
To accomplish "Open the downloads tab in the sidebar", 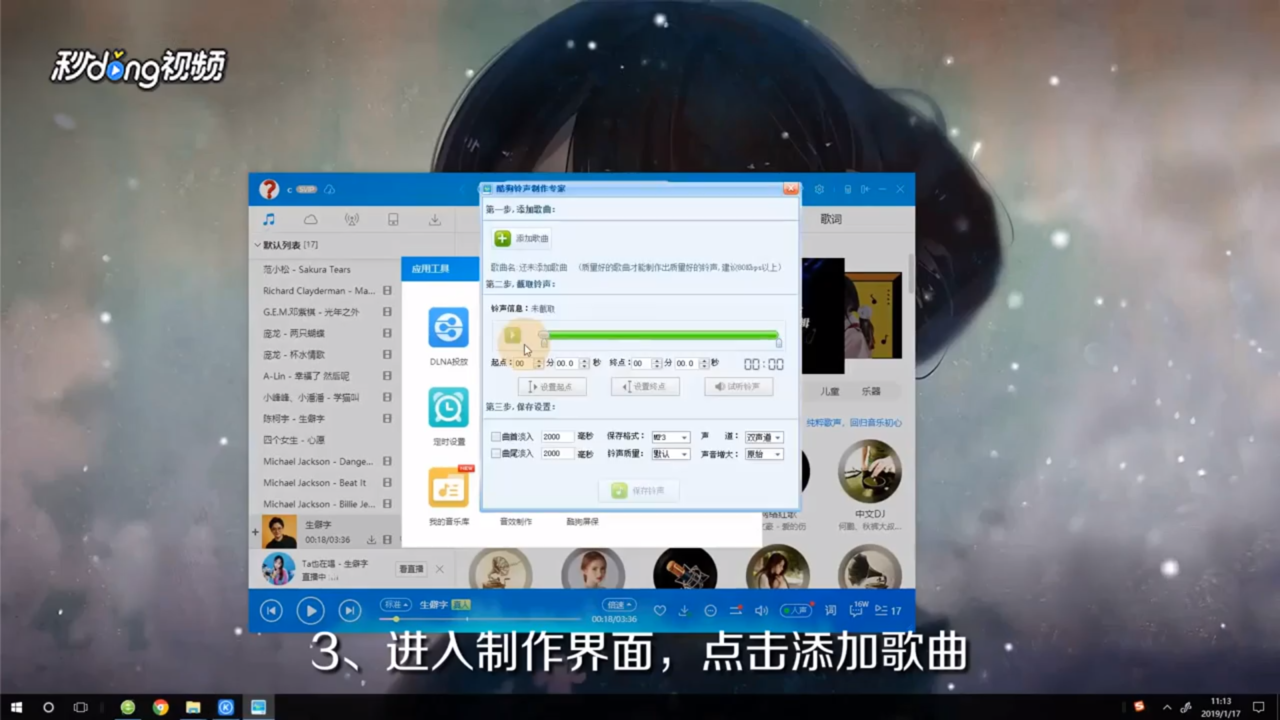I will coord(435,219).
